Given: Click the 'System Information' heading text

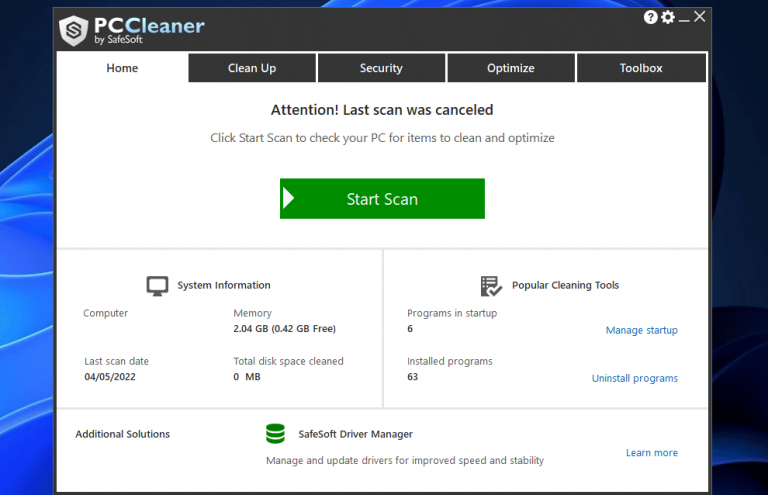Looking at the screenshot, I should 224,285.
